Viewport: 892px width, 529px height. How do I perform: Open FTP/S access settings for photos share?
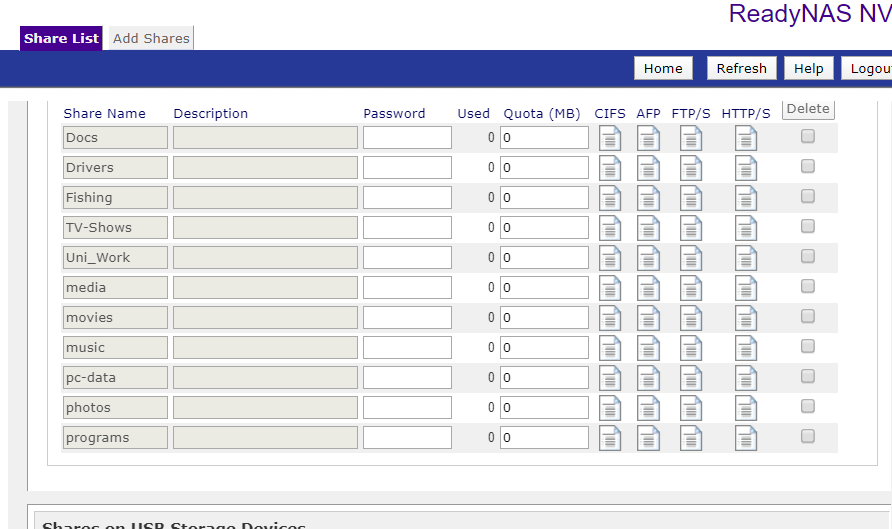tap(691, 408)
